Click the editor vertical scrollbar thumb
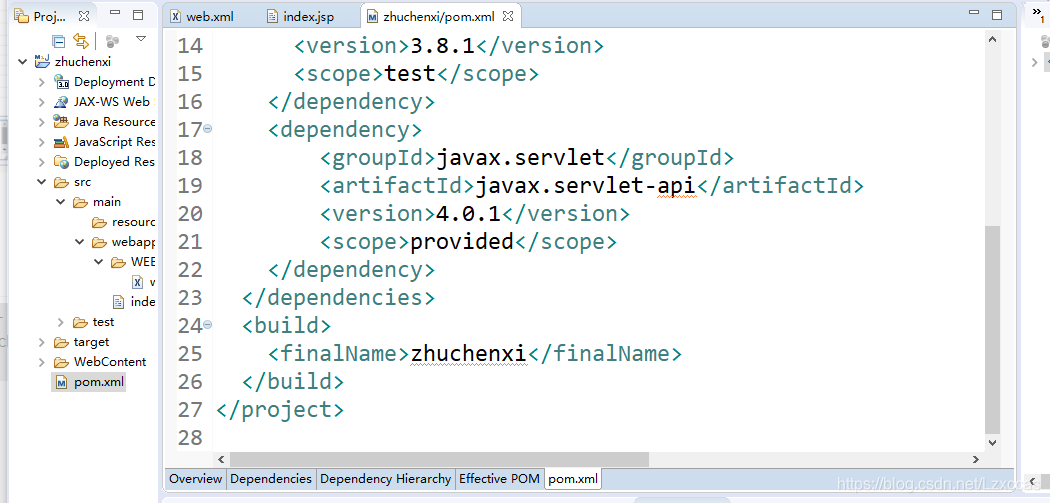The image size is (1050, 503). pos(993,330)
